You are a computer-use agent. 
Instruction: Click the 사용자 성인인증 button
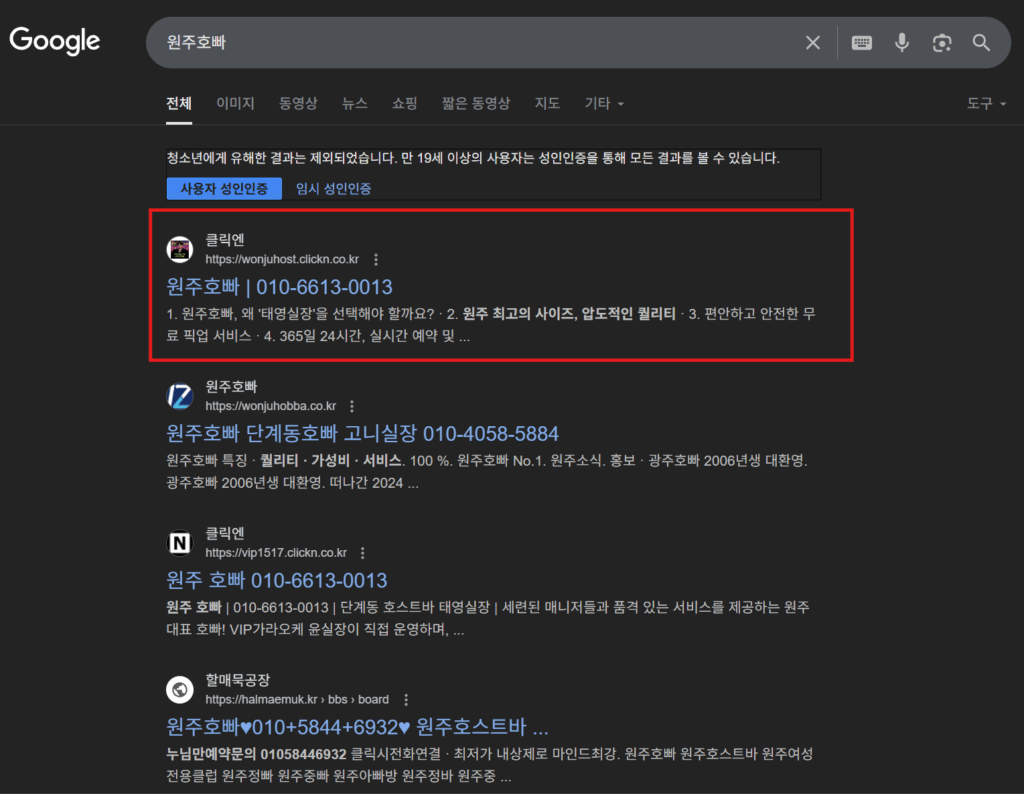coord(224,189)
